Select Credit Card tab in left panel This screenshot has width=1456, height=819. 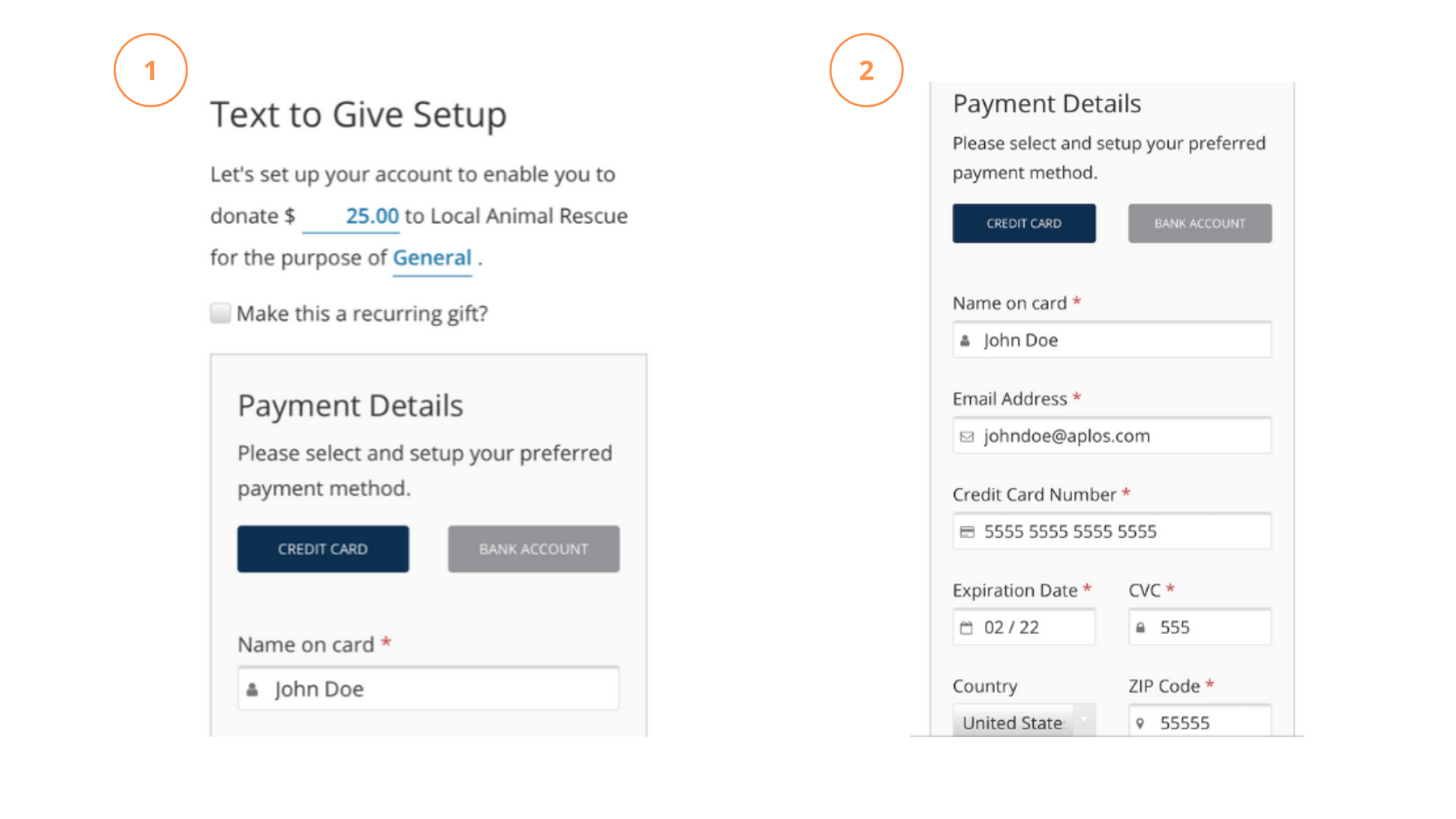(x=323, y=549)
